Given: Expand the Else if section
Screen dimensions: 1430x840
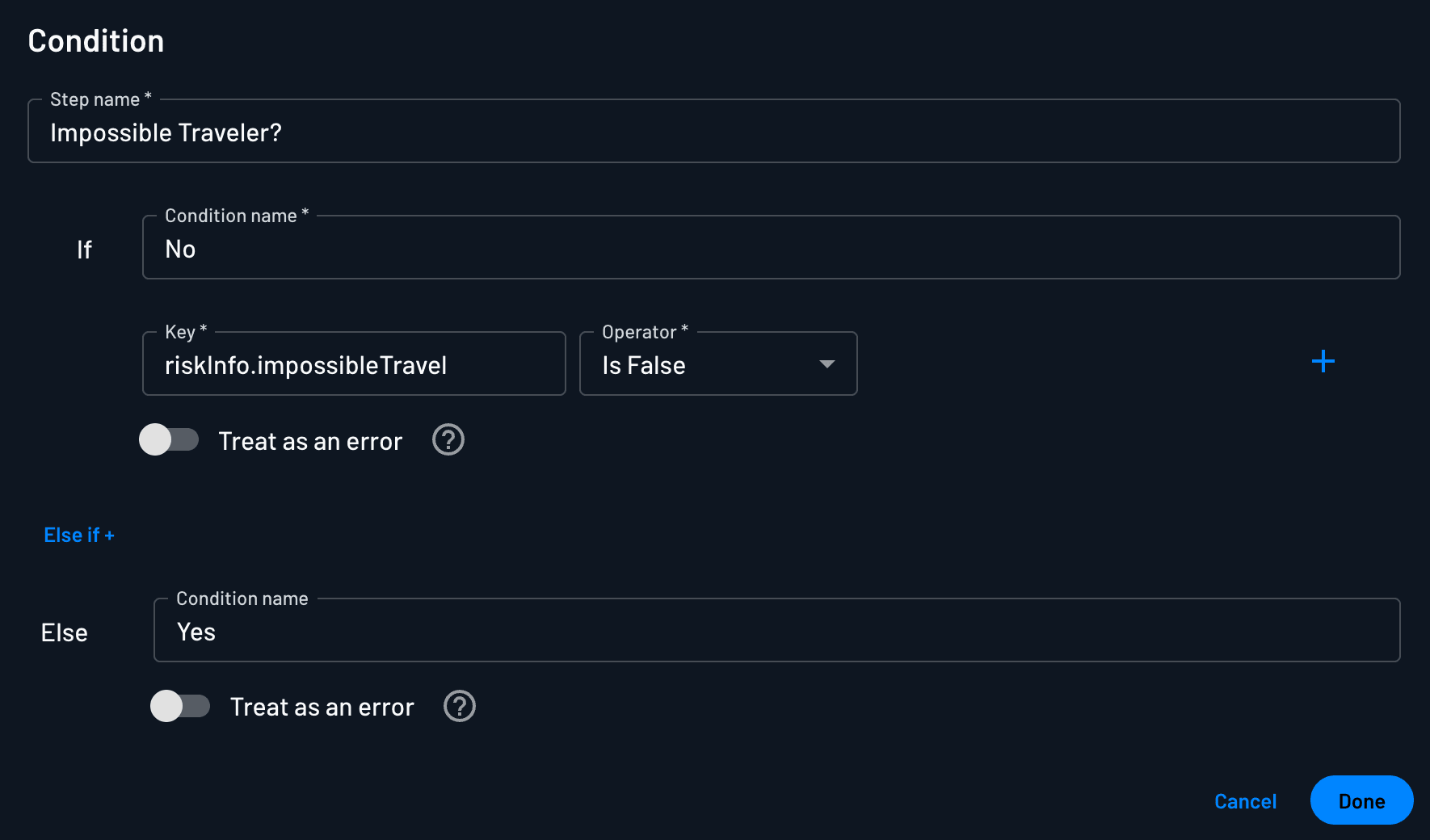Looking at the screenshot, I should tap(78, 535).
